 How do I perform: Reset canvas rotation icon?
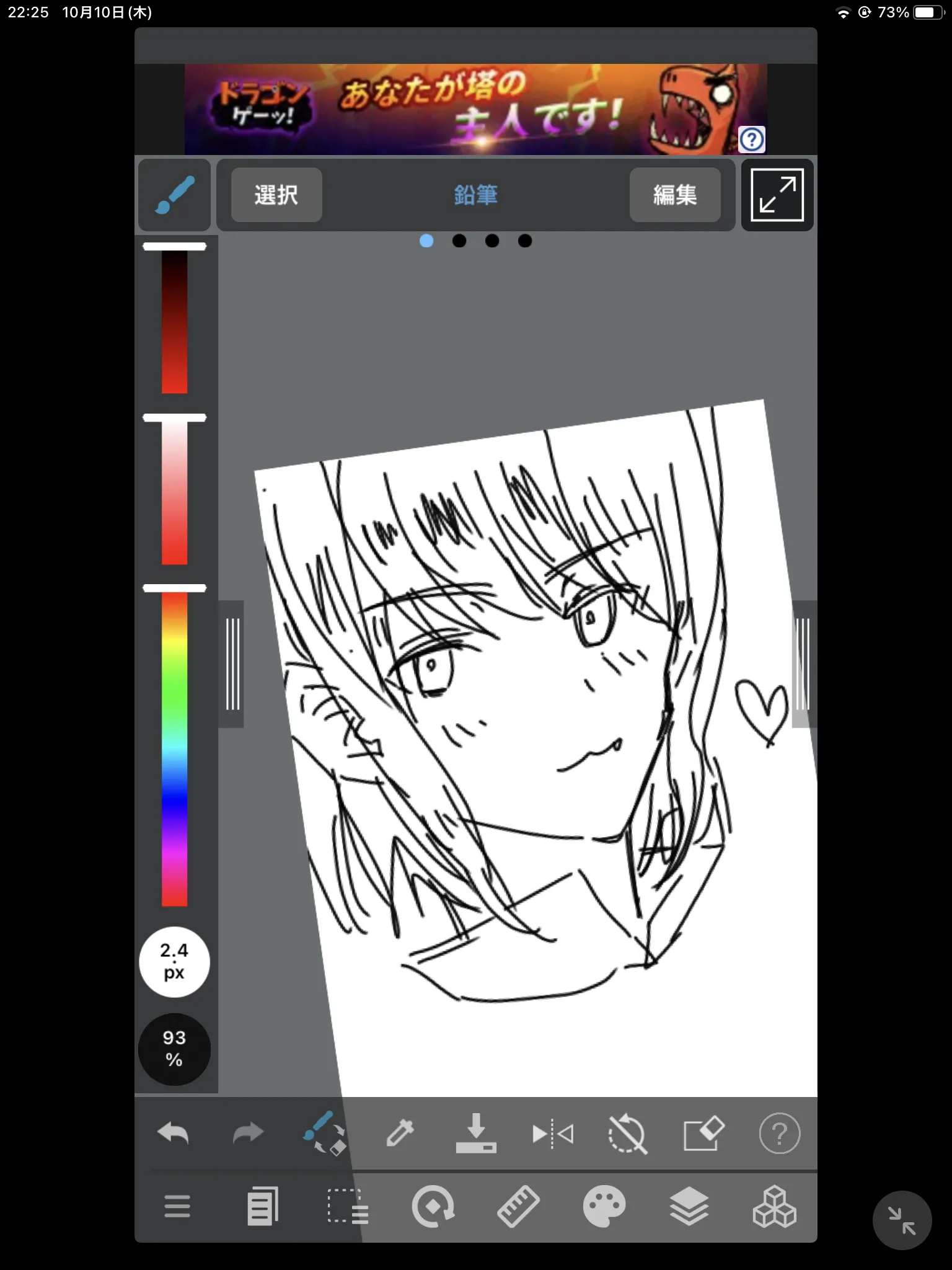coord(628,1134)
